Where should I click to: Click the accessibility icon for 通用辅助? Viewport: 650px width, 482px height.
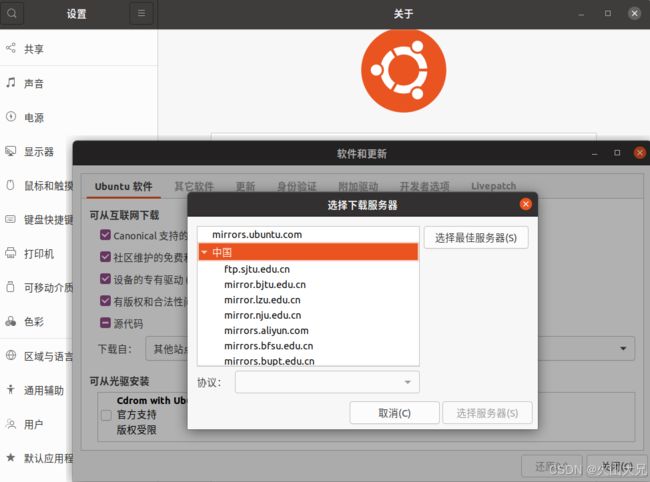pyautogui.click(x=11, y=390)
